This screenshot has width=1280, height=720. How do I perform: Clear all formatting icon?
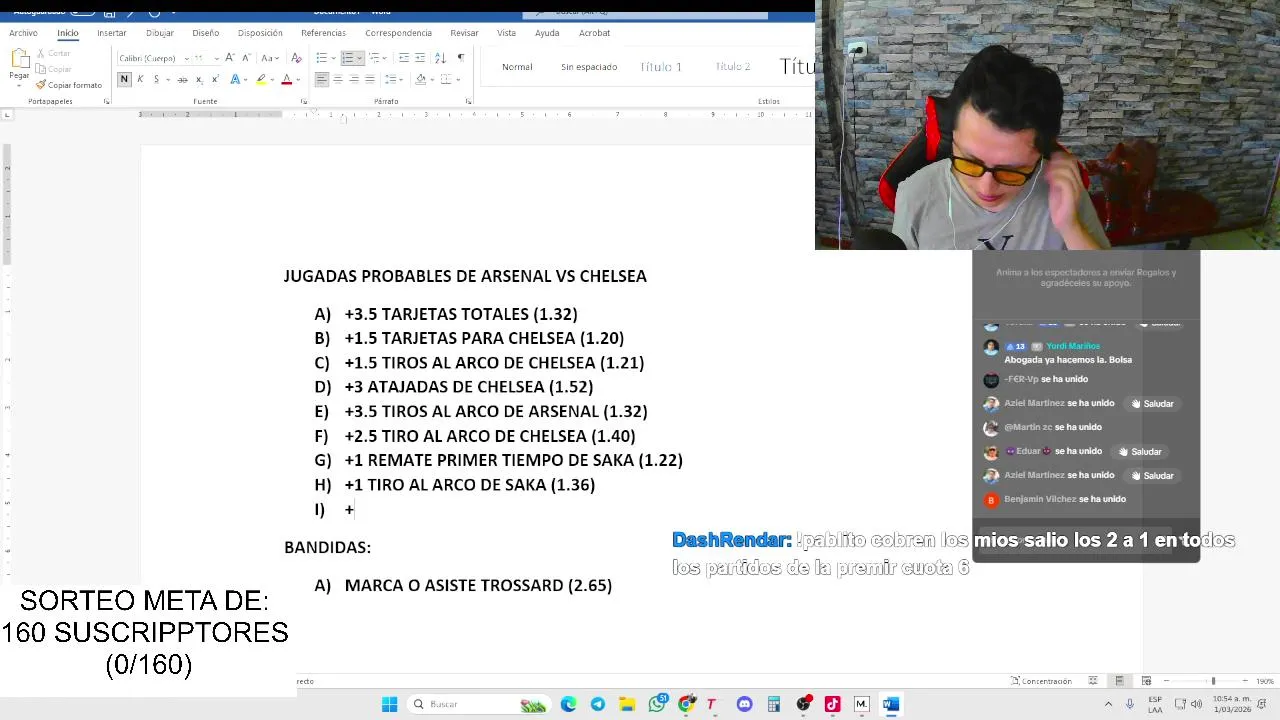tap(296, 57)
